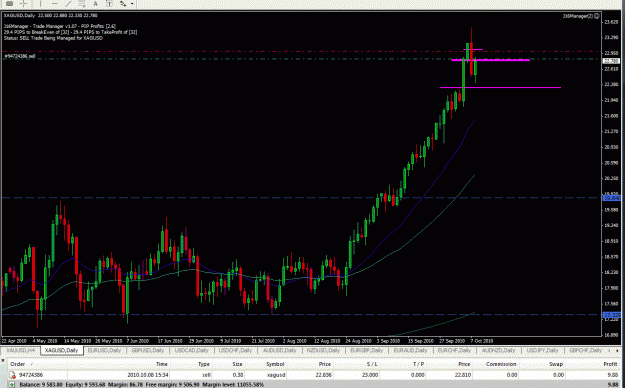625x388 pixels.
Task: Open the GBPUSD,Daily chart tab
Action: click(x=147, y=351)
